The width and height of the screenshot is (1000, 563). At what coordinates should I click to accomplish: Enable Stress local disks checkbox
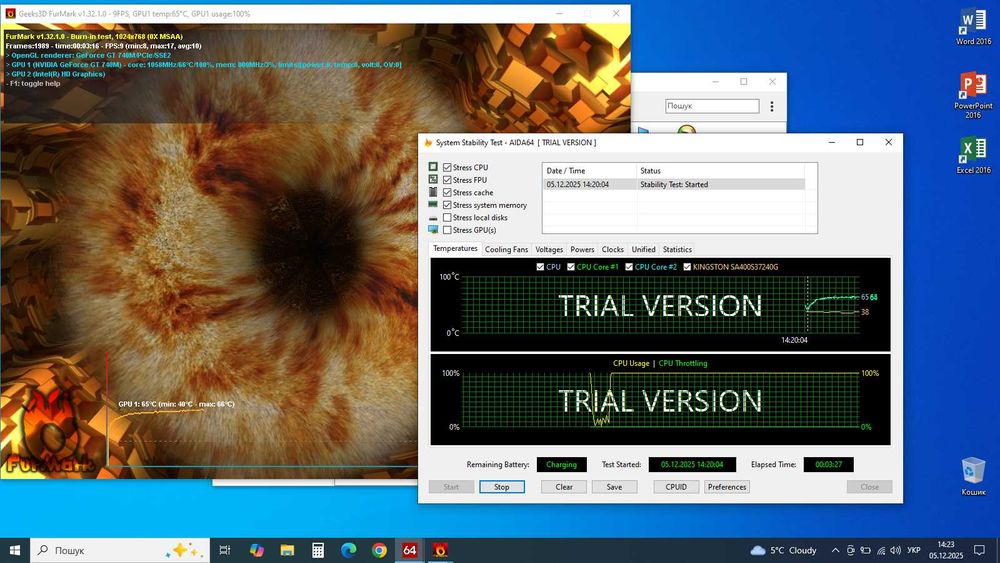click(x=447, y=217)
